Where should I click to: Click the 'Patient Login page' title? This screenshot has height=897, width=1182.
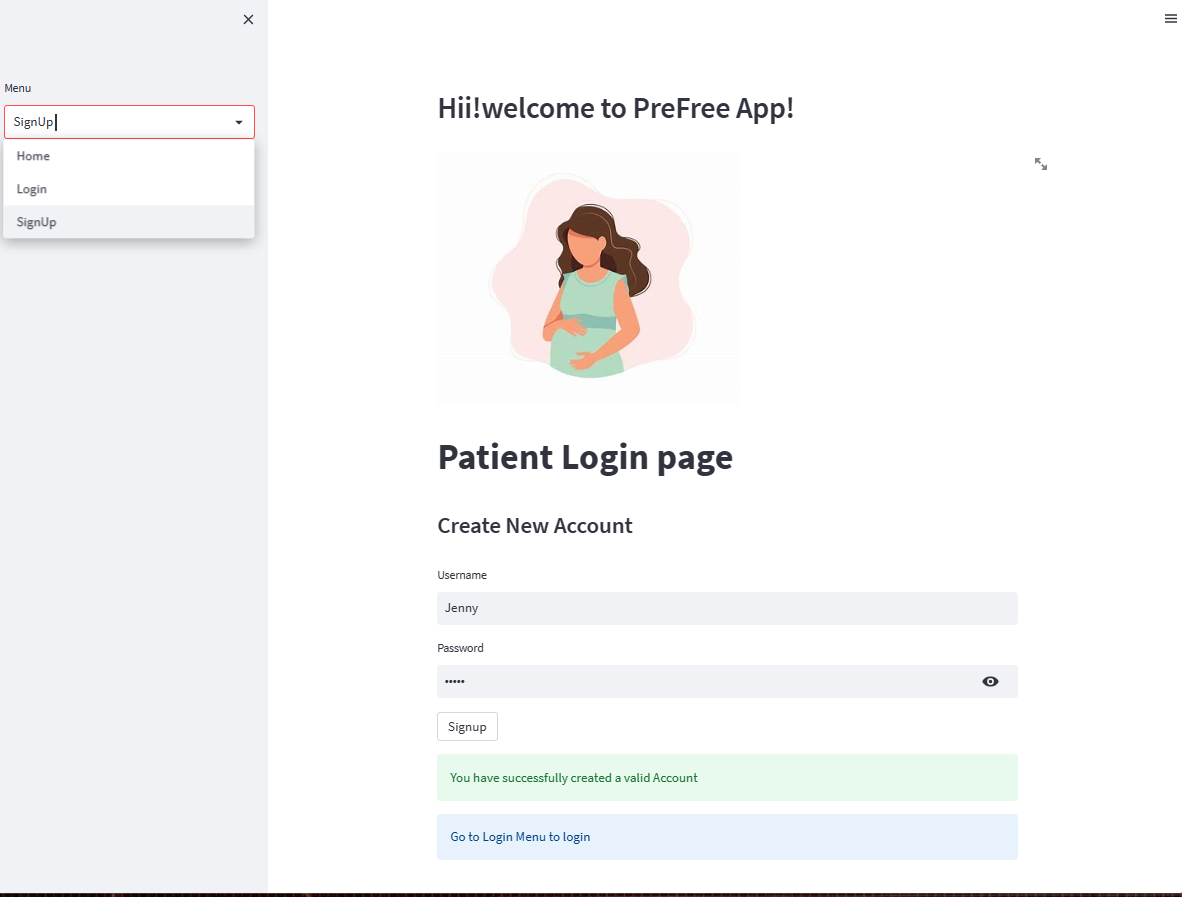(x=585, y=457)
